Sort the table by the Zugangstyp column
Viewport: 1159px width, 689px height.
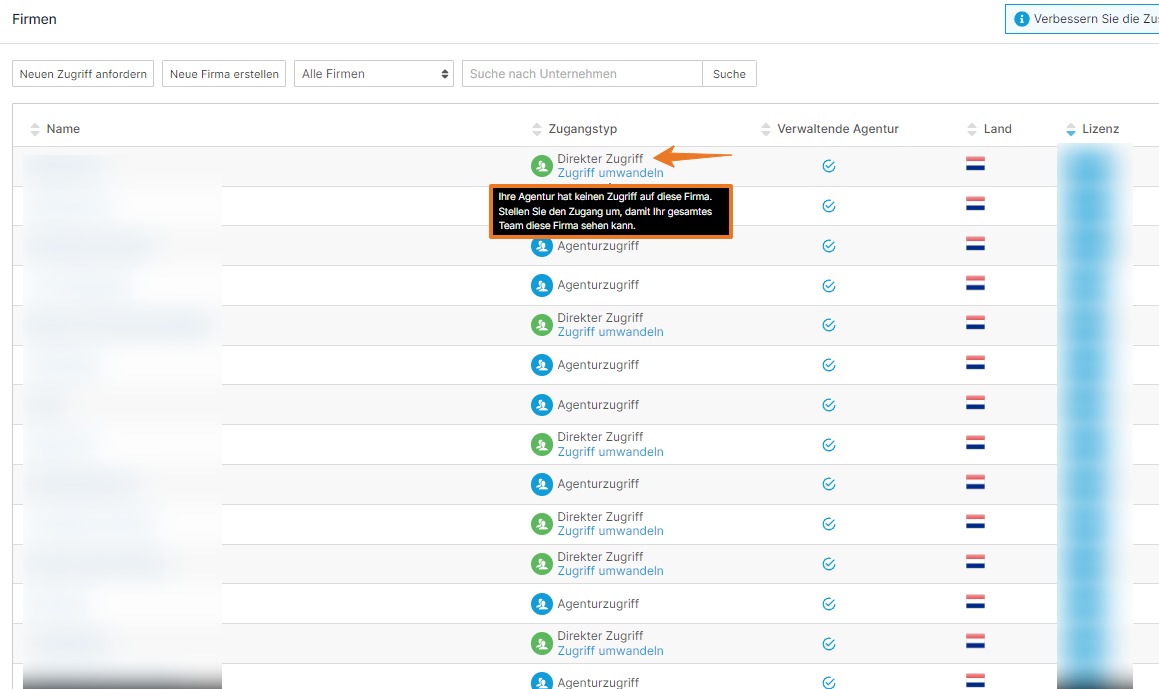(537, 129)
